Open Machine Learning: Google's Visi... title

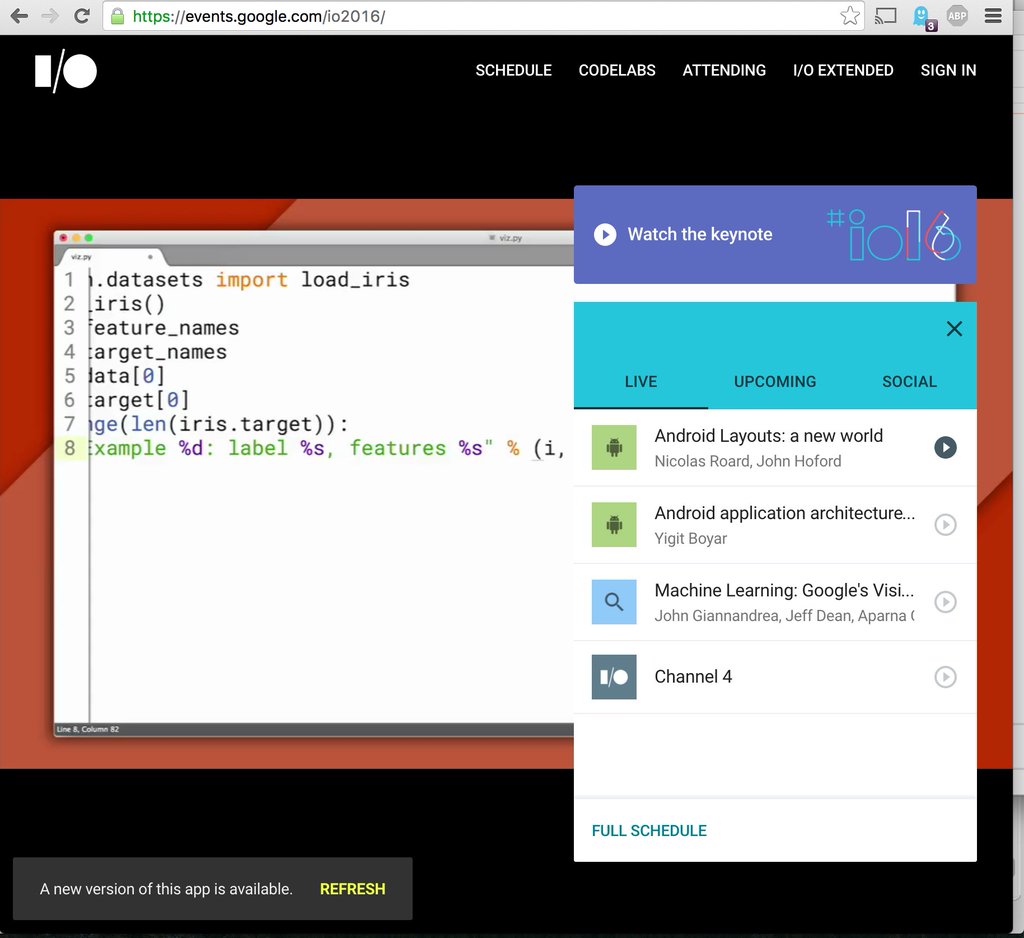tap(784, 590)
